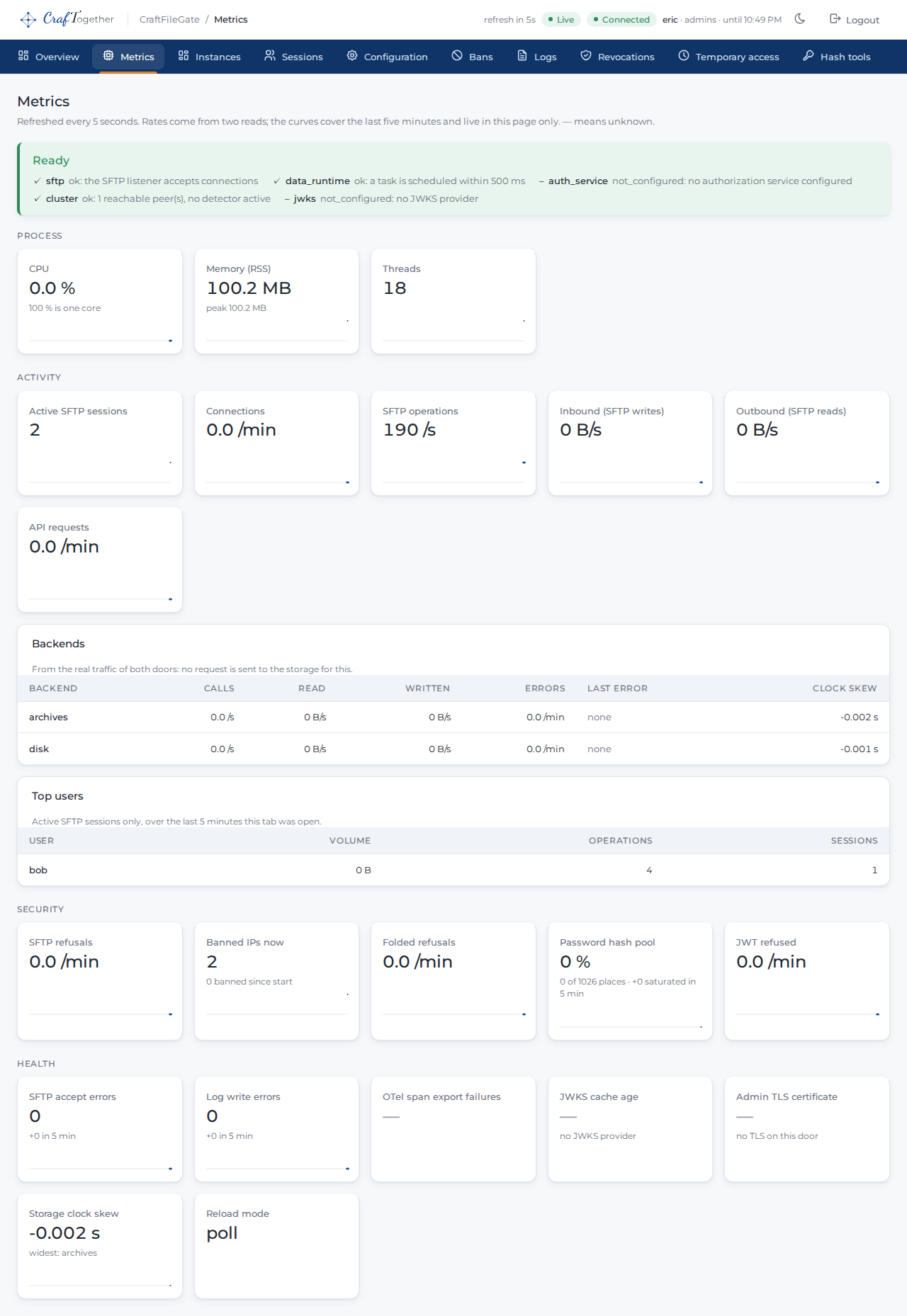Open the Bans tab icon
Viewport: 907px width, 1316px height.
457,56
